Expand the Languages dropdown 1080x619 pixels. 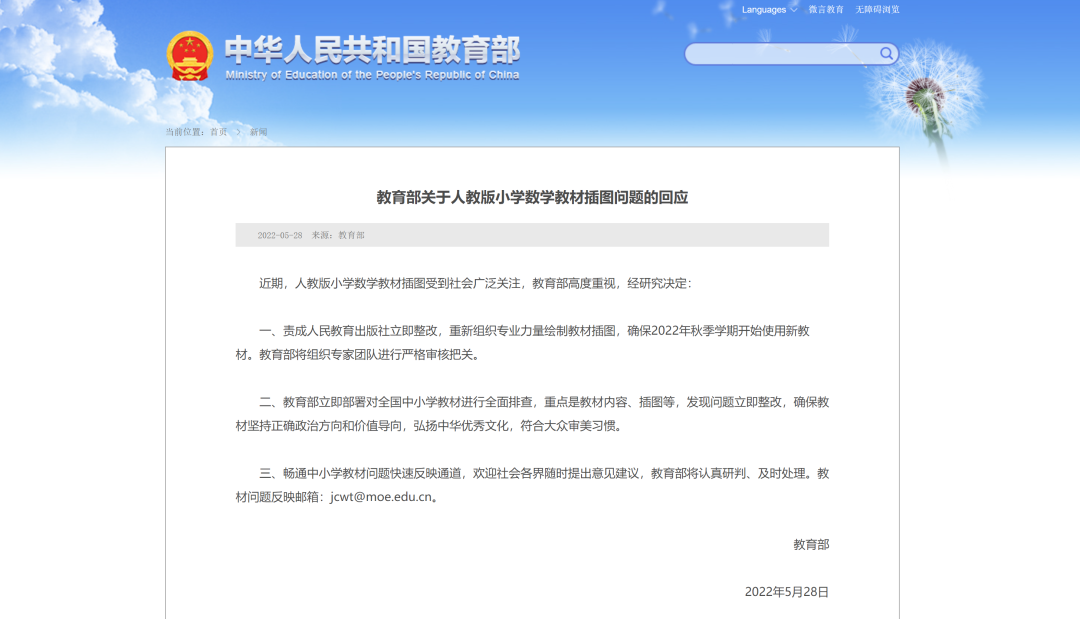[x=769, y=10]
